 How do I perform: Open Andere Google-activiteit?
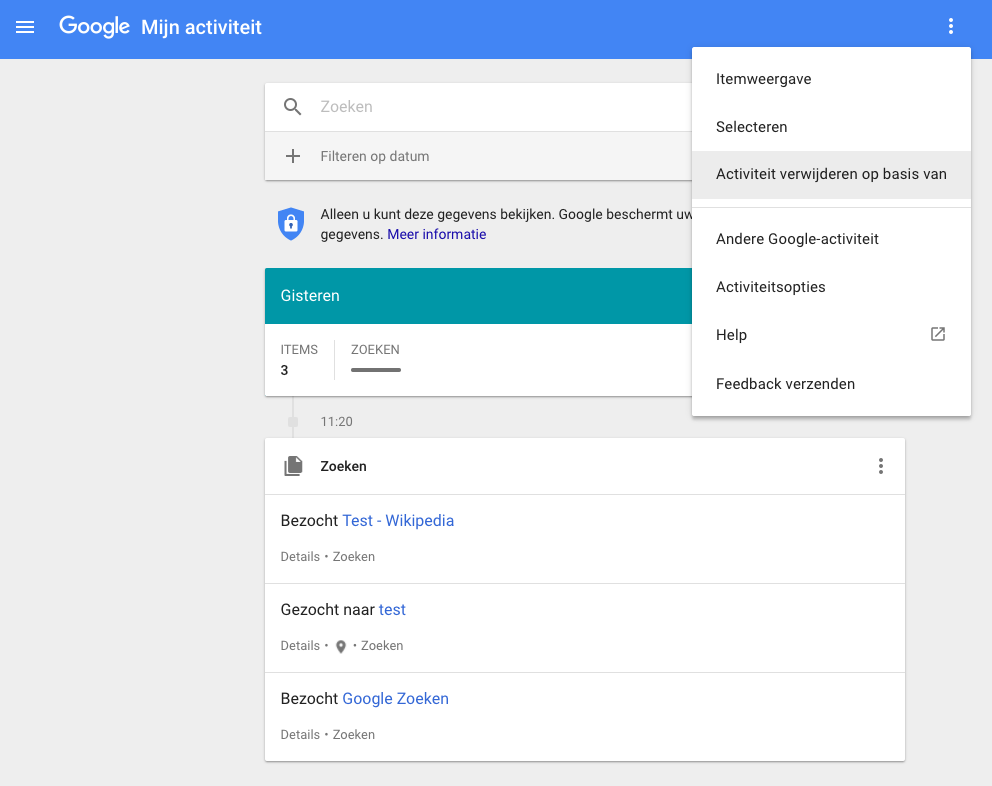tap(797, 239)
